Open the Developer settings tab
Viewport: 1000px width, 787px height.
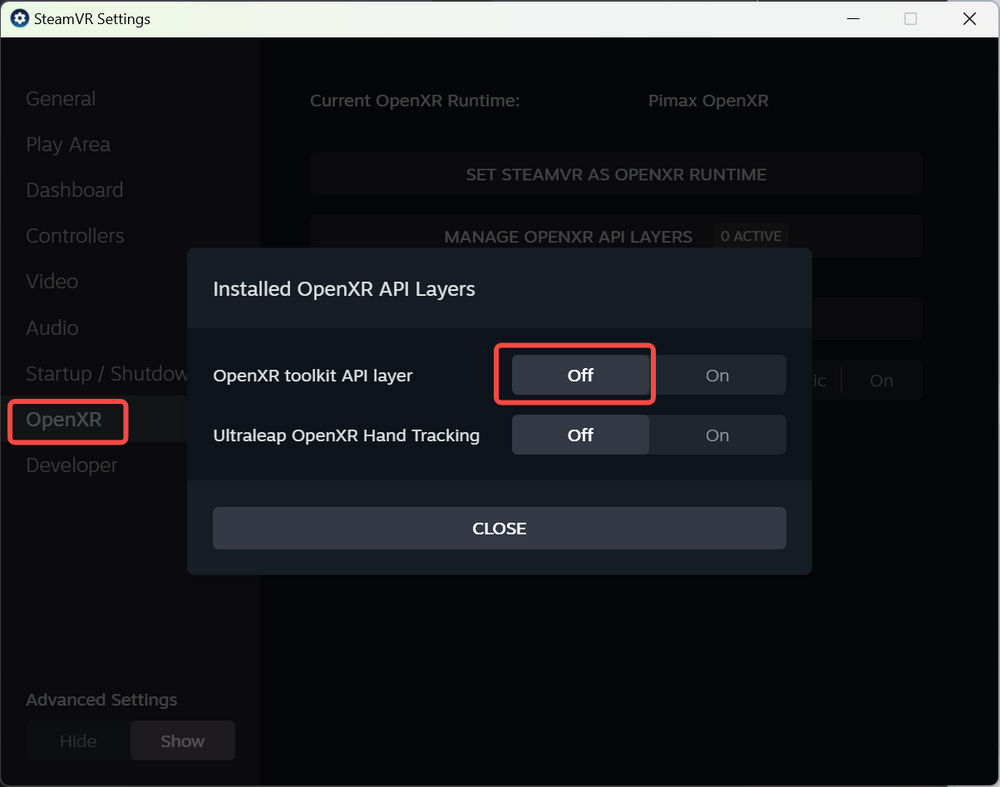pyautogui.click(x=71, y=466)
